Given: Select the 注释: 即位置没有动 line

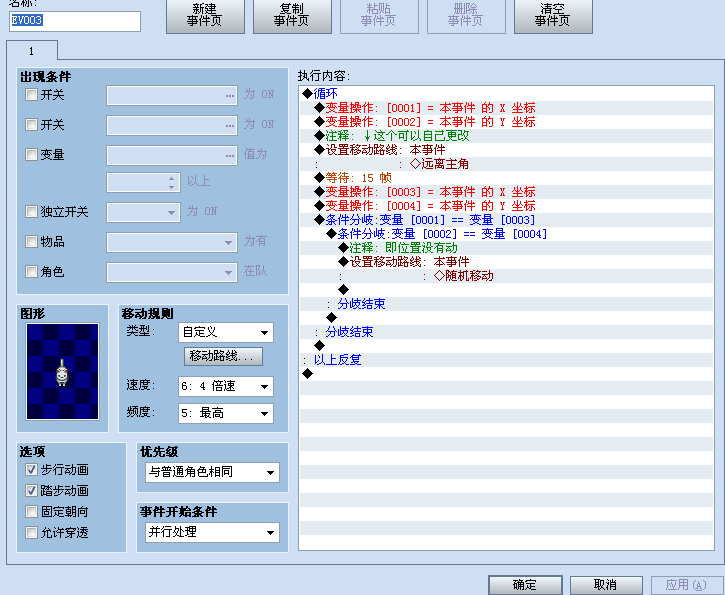Looking at the screenshot, I should (x=506, y=248).
